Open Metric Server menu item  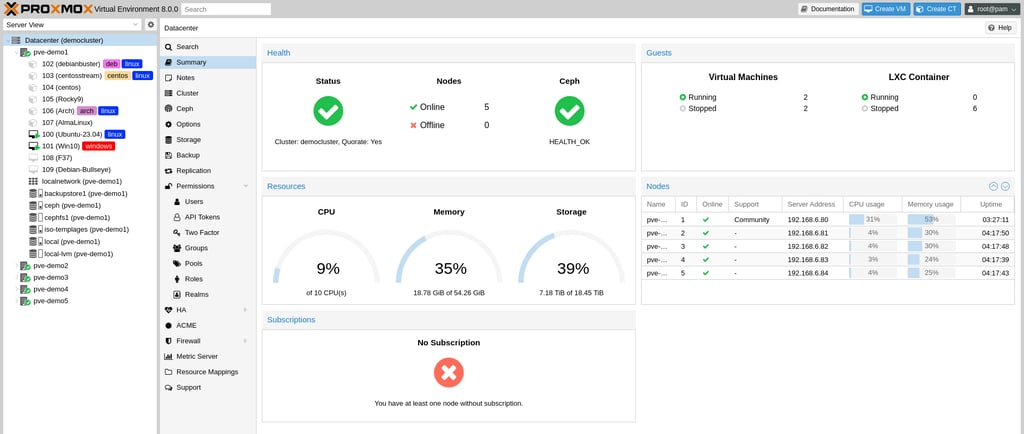coord(208,356)
